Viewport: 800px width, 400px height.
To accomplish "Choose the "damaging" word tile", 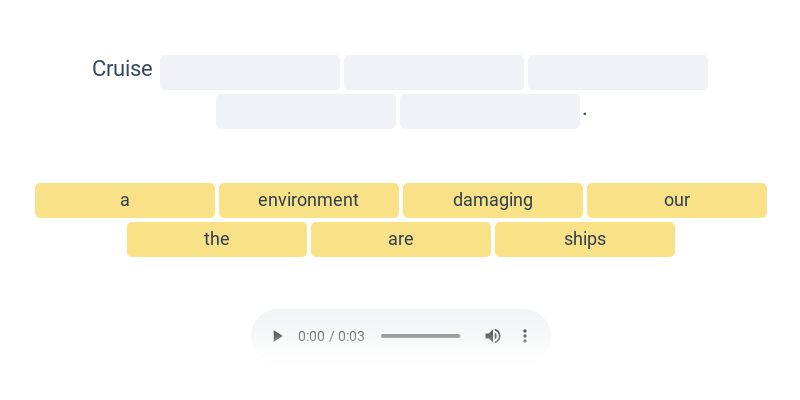I will 493,201.
